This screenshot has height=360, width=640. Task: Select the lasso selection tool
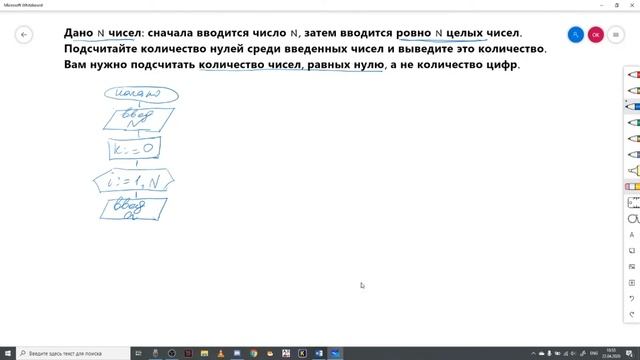pyautogui.click(x=633, y=219)
